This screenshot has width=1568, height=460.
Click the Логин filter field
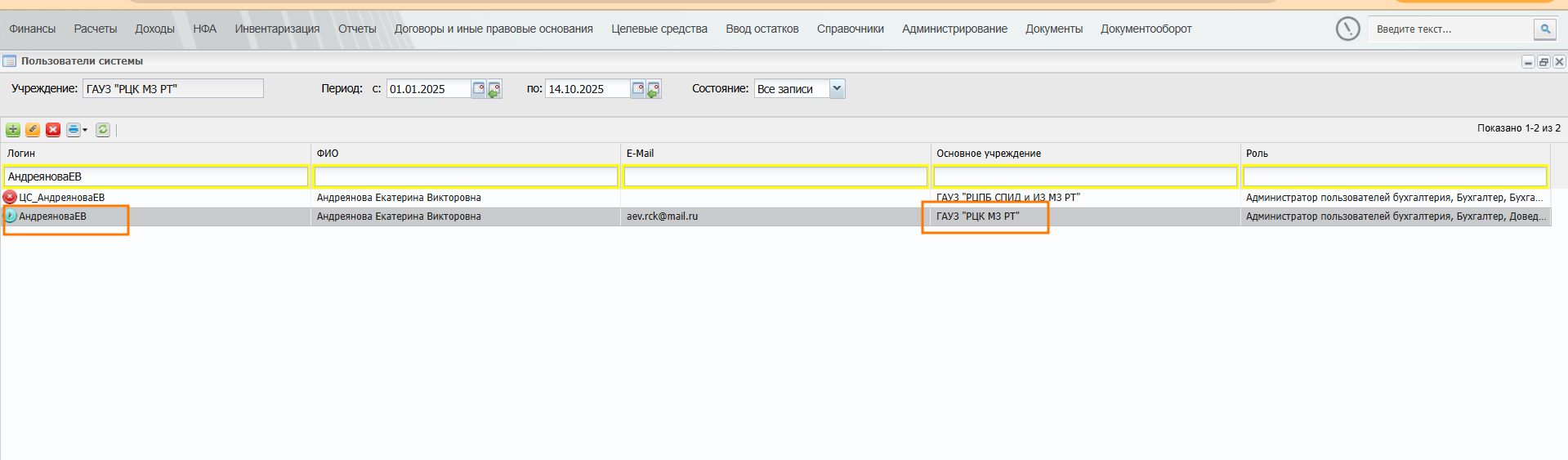156,176
